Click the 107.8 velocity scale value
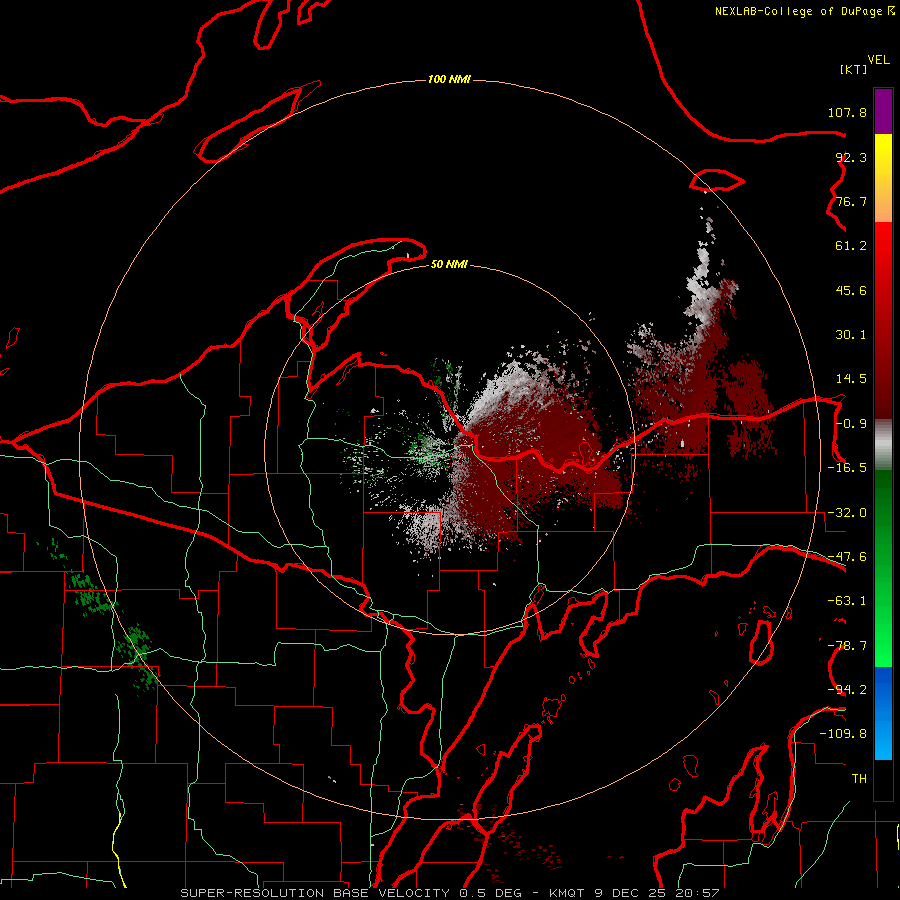This screenshot has height=900, width=900. pos(847,112)
